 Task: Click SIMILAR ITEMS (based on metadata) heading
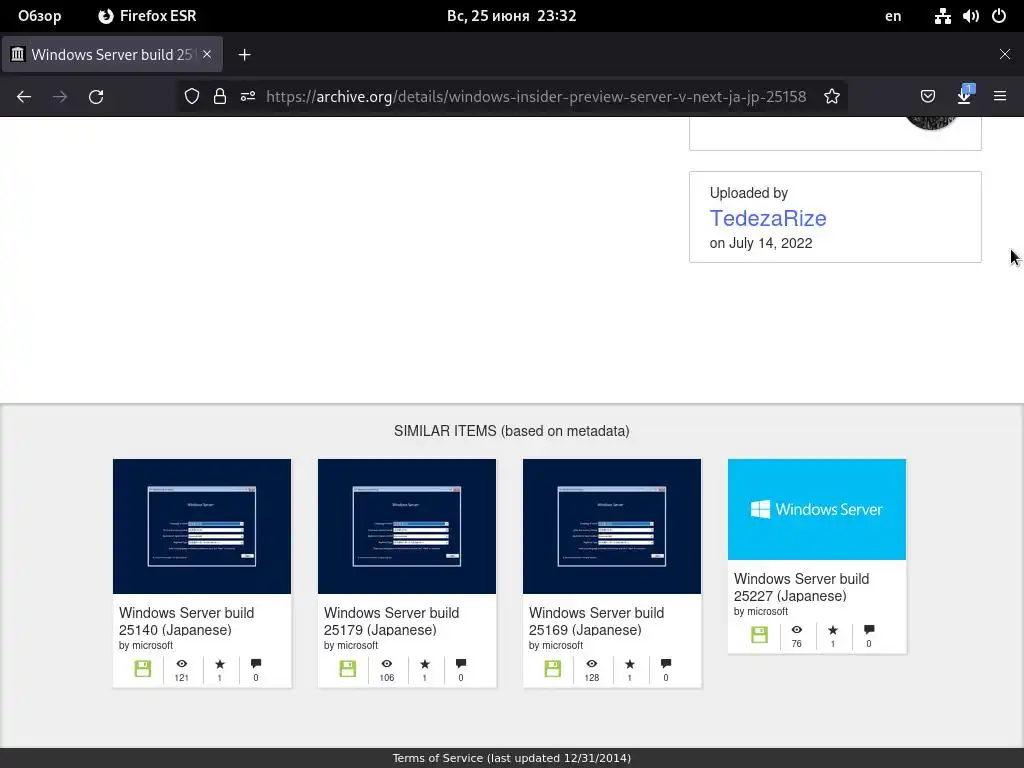pos(512,431)
